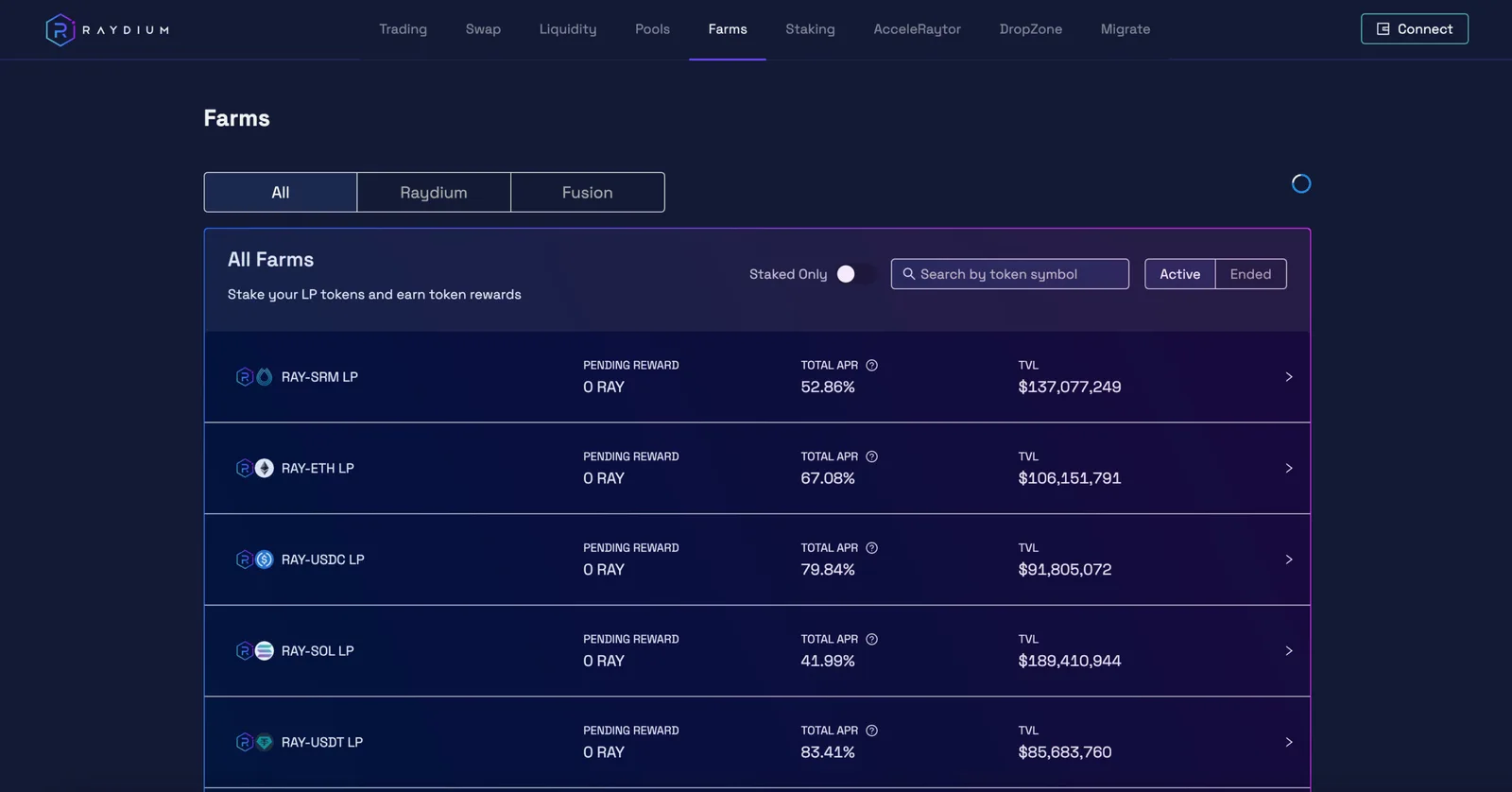Click the Connect wallet button

point(1415,29)
